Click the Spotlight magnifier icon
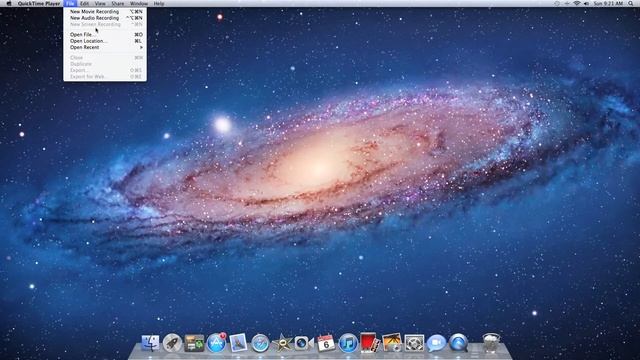The image size is (640, 360). point(631,3)
